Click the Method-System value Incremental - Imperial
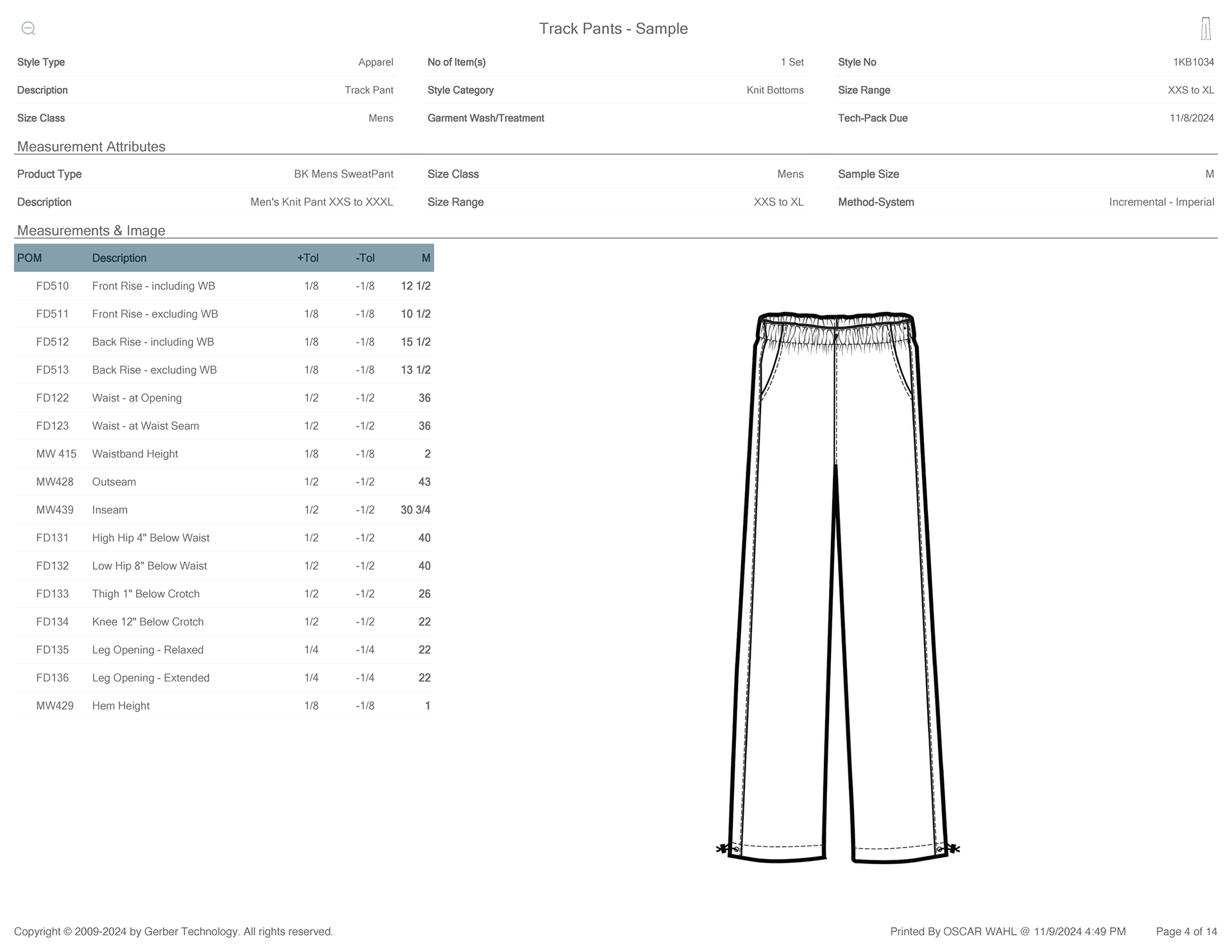This screenshot has width=1232, height=952. click(x=1161, y=202)
